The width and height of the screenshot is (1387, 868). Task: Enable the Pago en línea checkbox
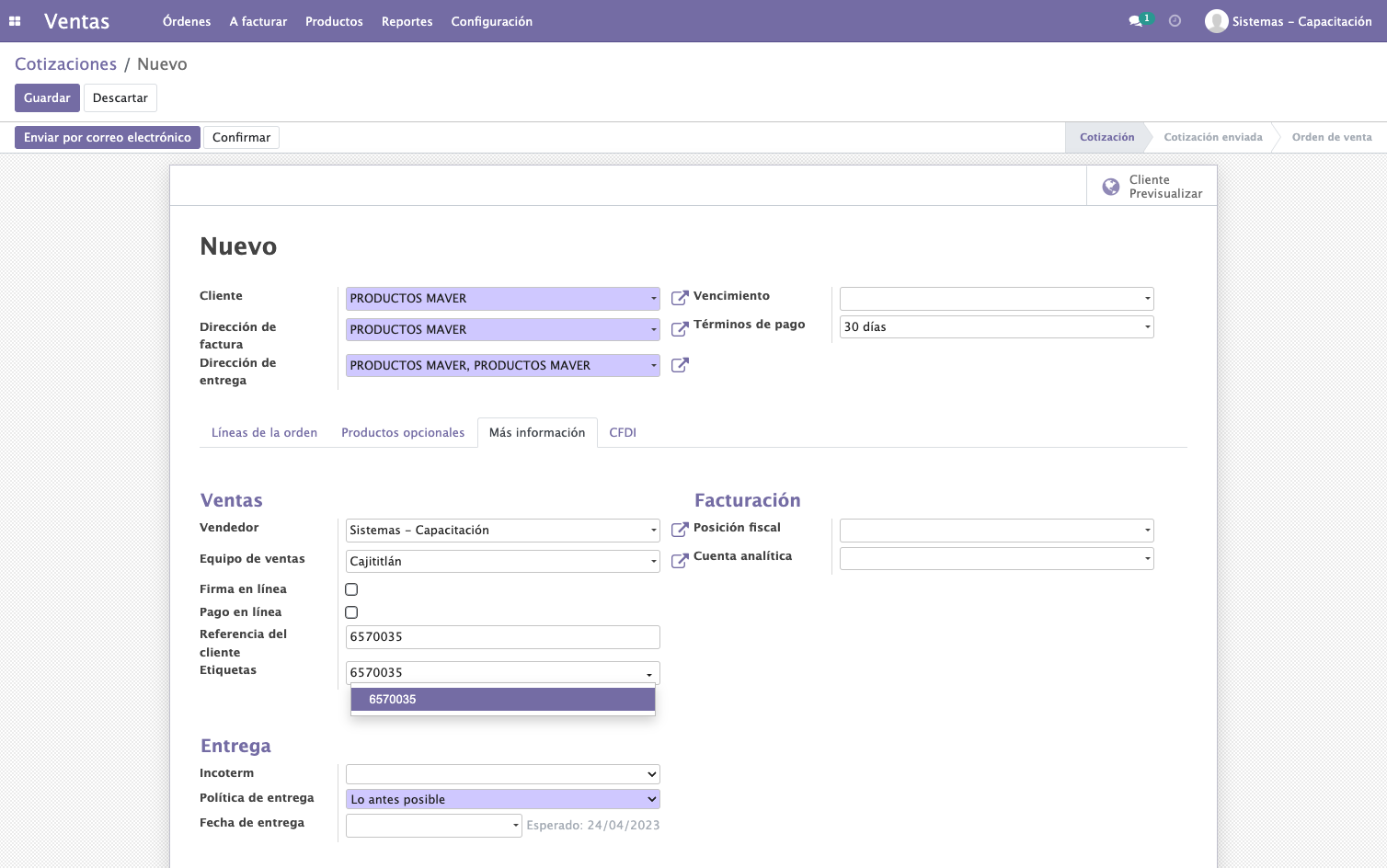(351, 612)
